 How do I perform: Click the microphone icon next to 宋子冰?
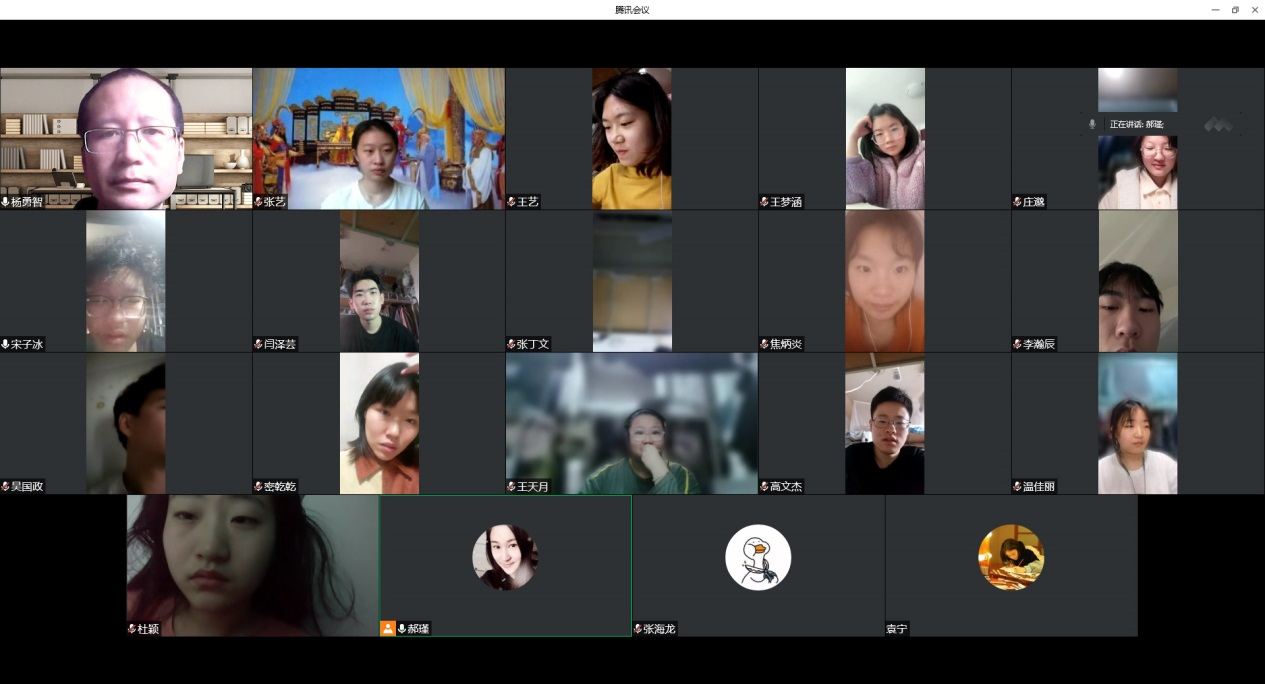[6, 344]
